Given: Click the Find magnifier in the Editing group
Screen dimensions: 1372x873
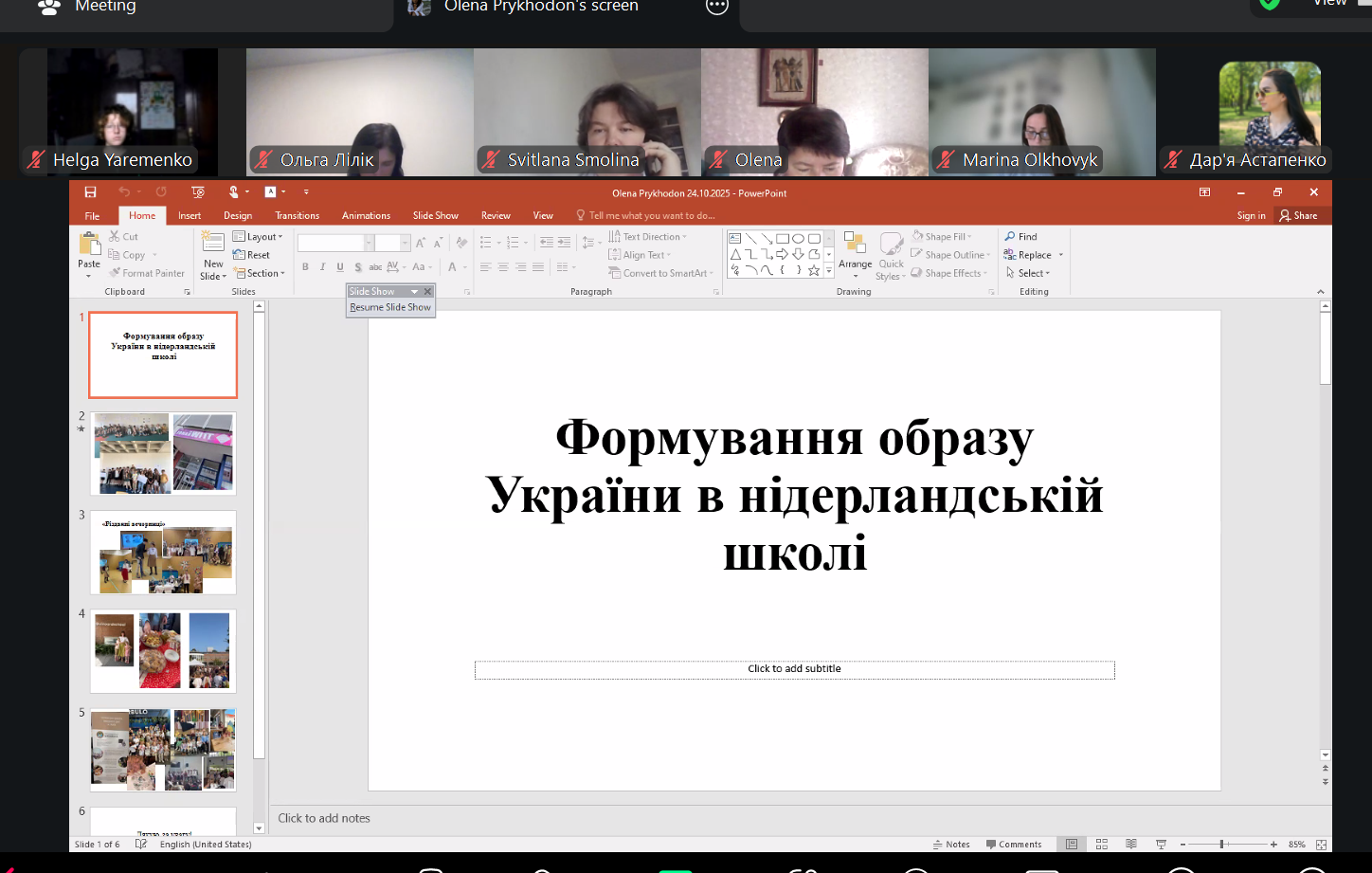Looking at the screenshot, I should 1010,237.
